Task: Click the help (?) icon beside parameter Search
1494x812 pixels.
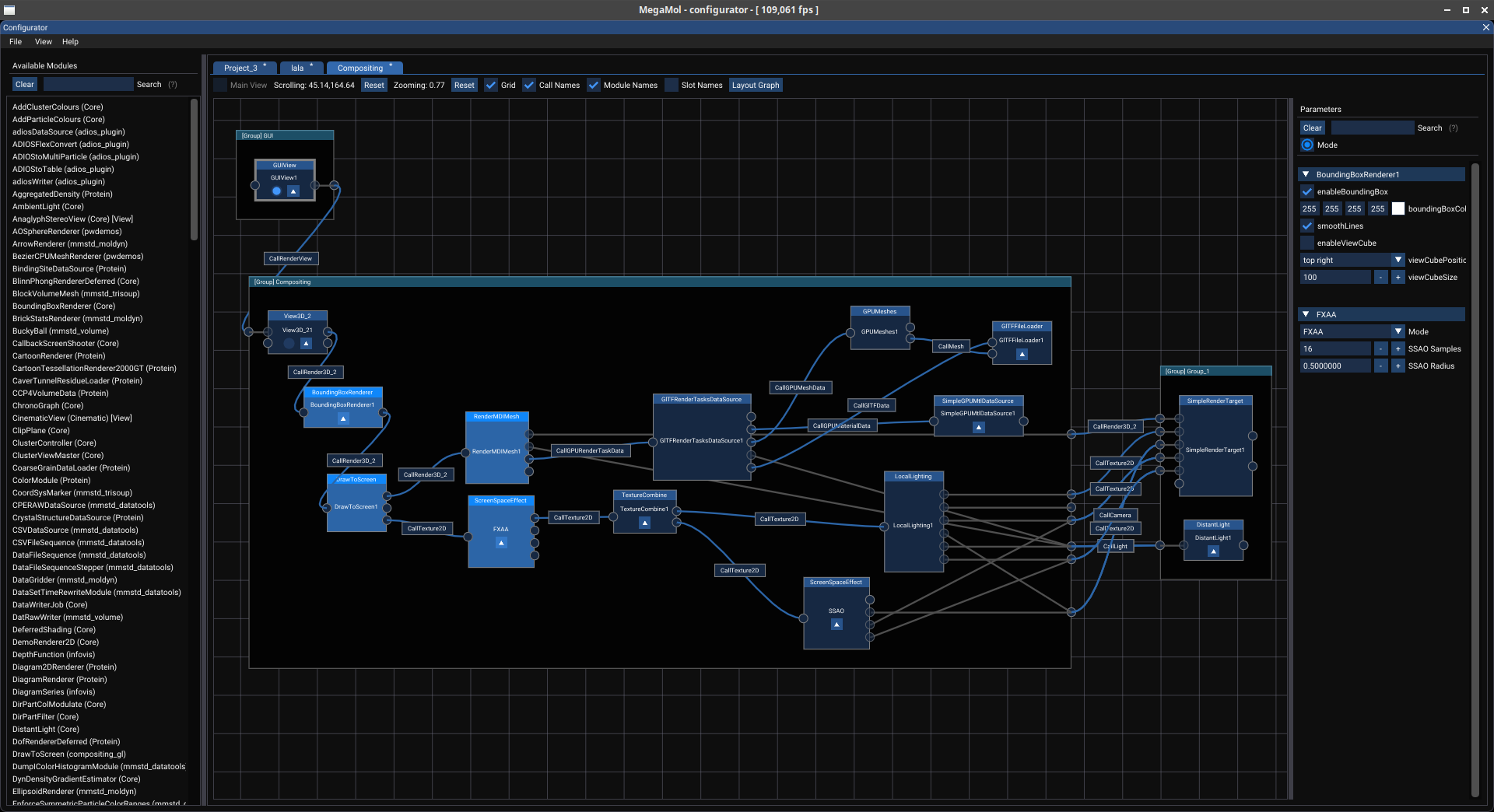Action: click(x=1454, y=128)
